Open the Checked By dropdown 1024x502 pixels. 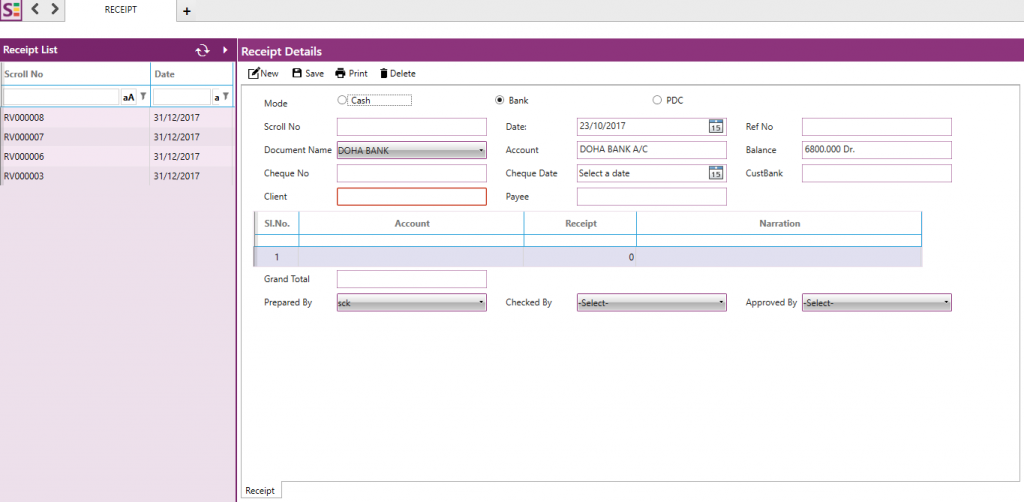coord(652,303)
